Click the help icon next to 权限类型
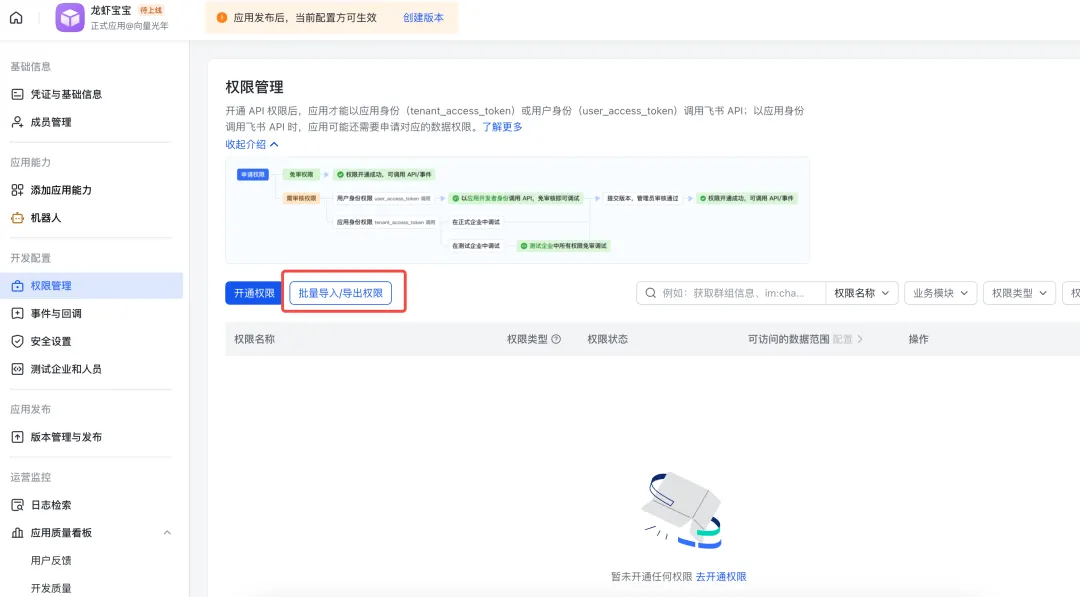Viewport: 1080px width, 597px height. [556, 339]
